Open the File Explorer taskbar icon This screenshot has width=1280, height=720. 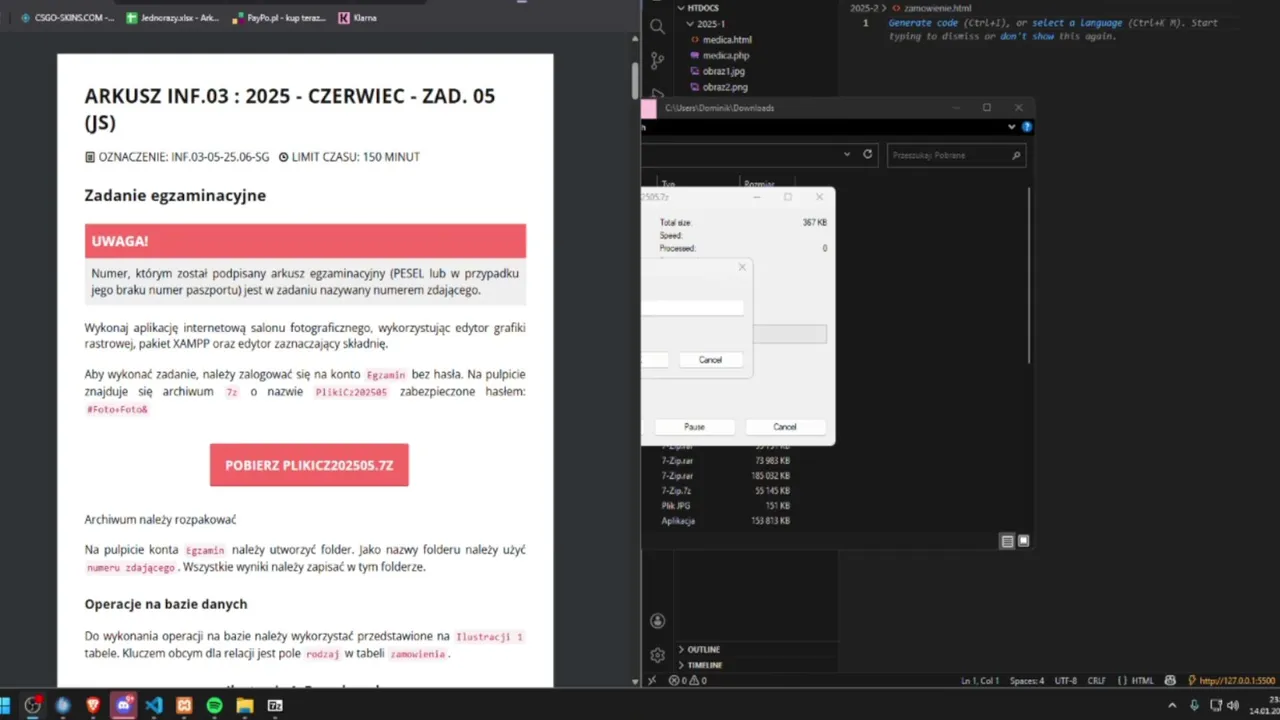245,705
